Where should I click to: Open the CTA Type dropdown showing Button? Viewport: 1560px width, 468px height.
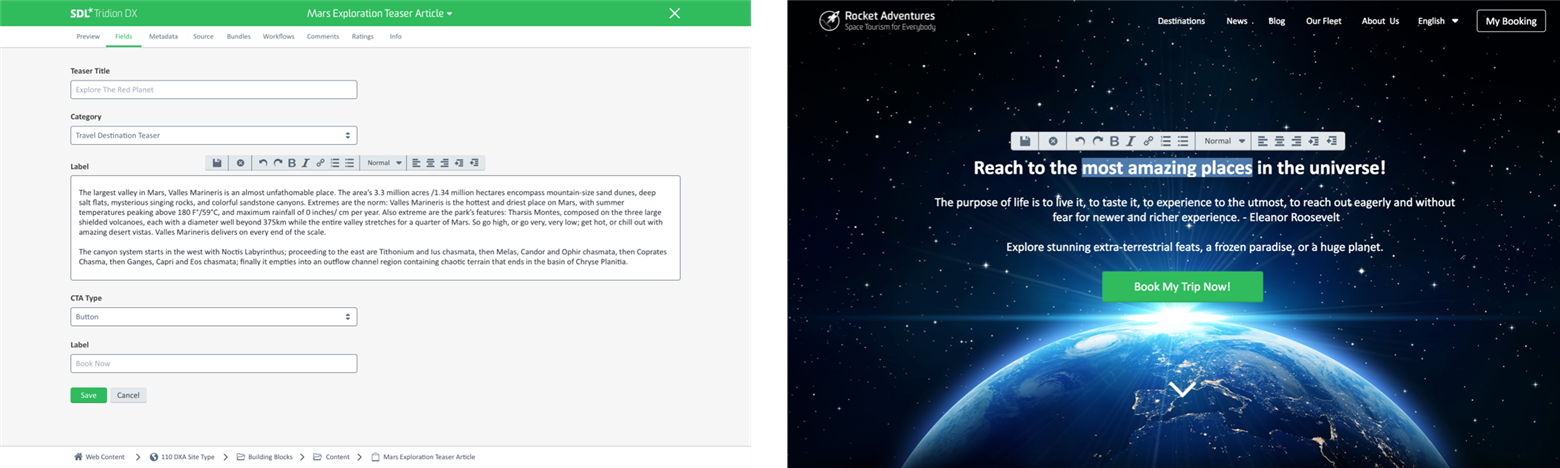click(x=214, y=317)
